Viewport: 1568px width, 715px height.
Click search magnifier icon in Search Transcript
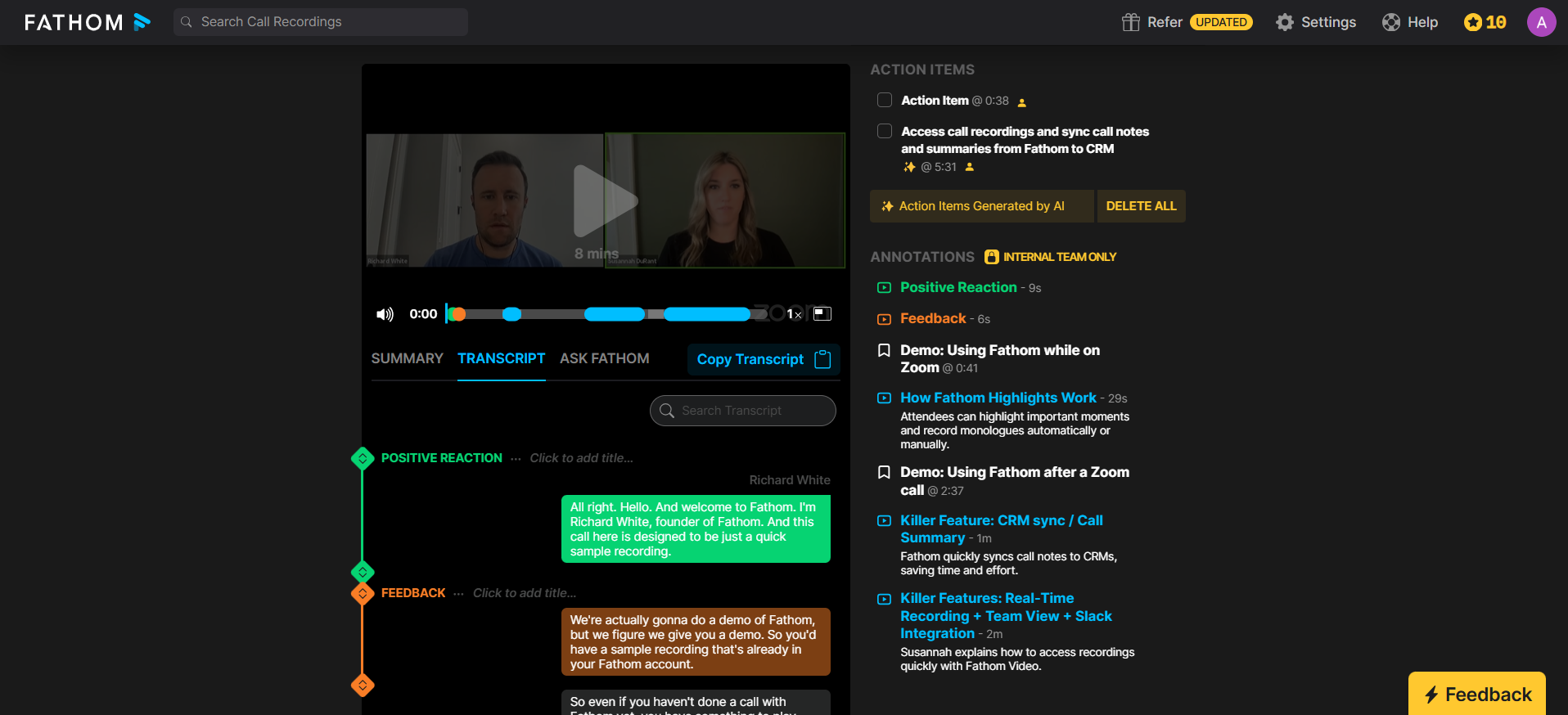(x=667, y=411)
